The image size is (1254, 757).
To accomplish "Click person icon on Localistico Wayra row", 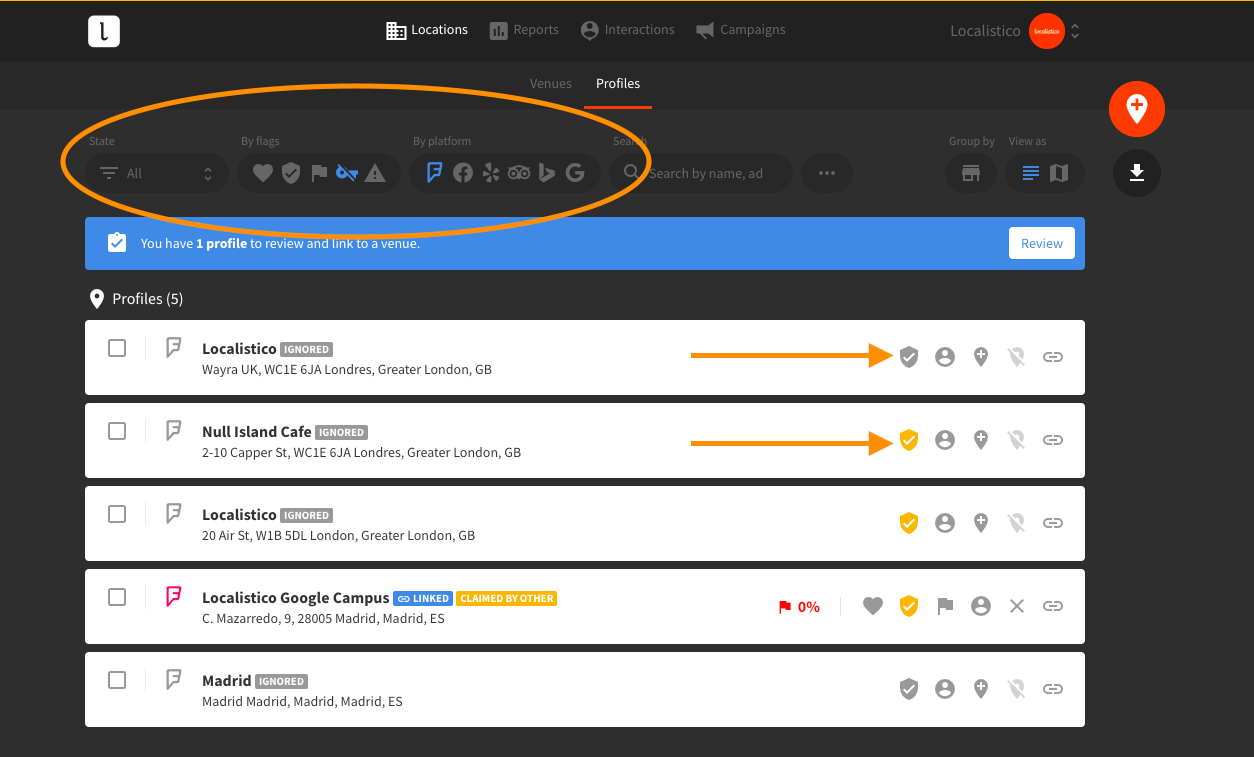I will [x=945, y=357].
